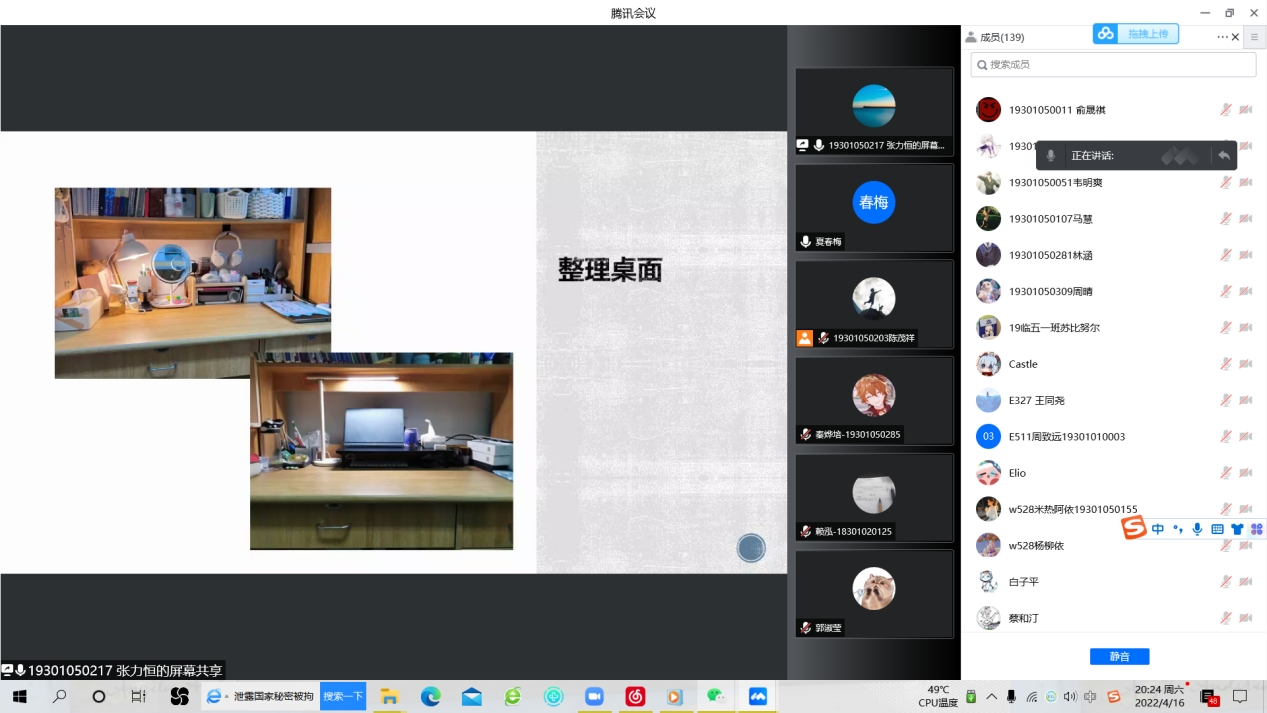Select 秦烨培-19301050285 video tile
1267x713 pixels.
[x=874, y=400]
